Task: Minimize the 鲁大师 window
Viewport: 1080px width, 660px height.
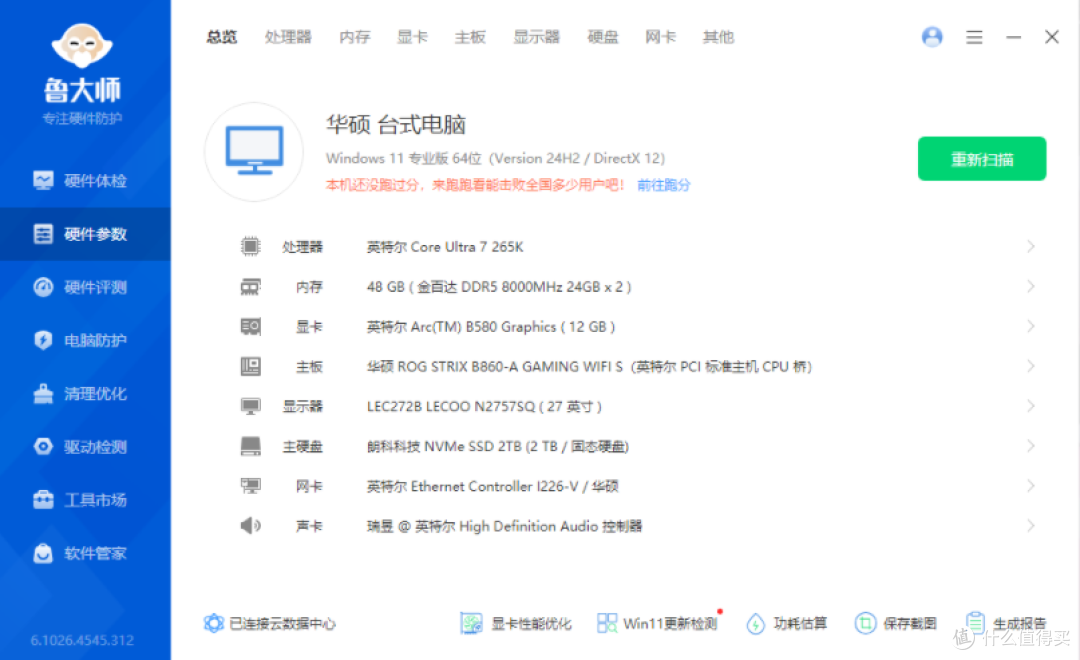Action: pyautogui.click(x=1013, y=37)
